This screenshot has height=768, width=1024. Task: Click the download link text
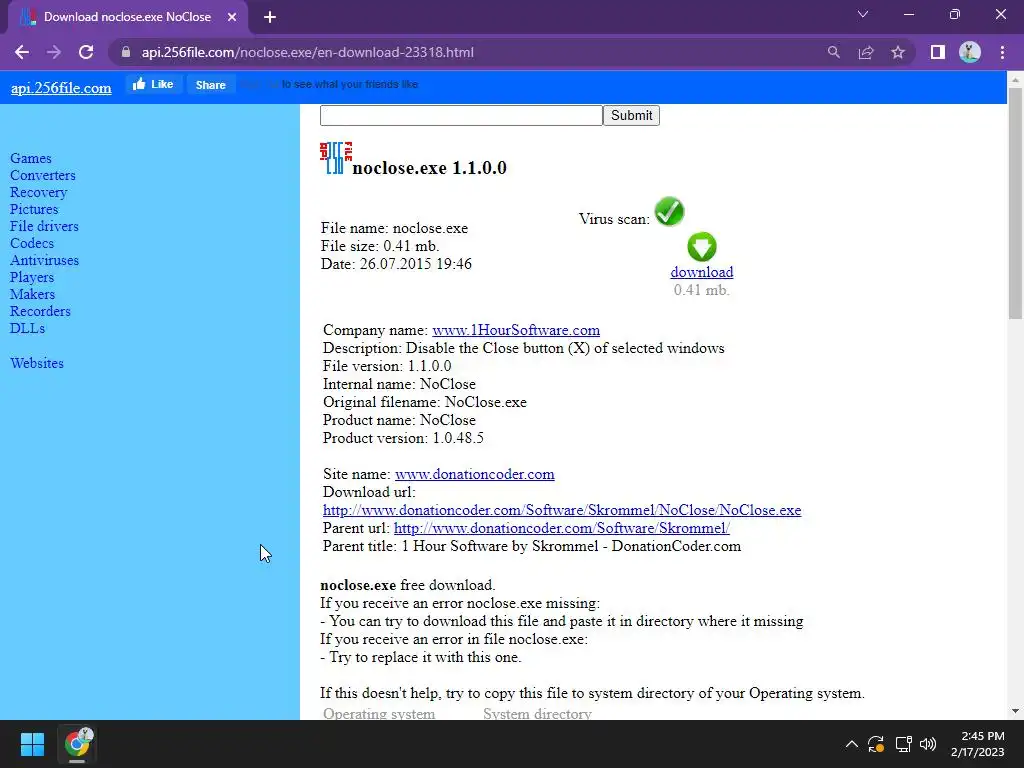(701, 272)
